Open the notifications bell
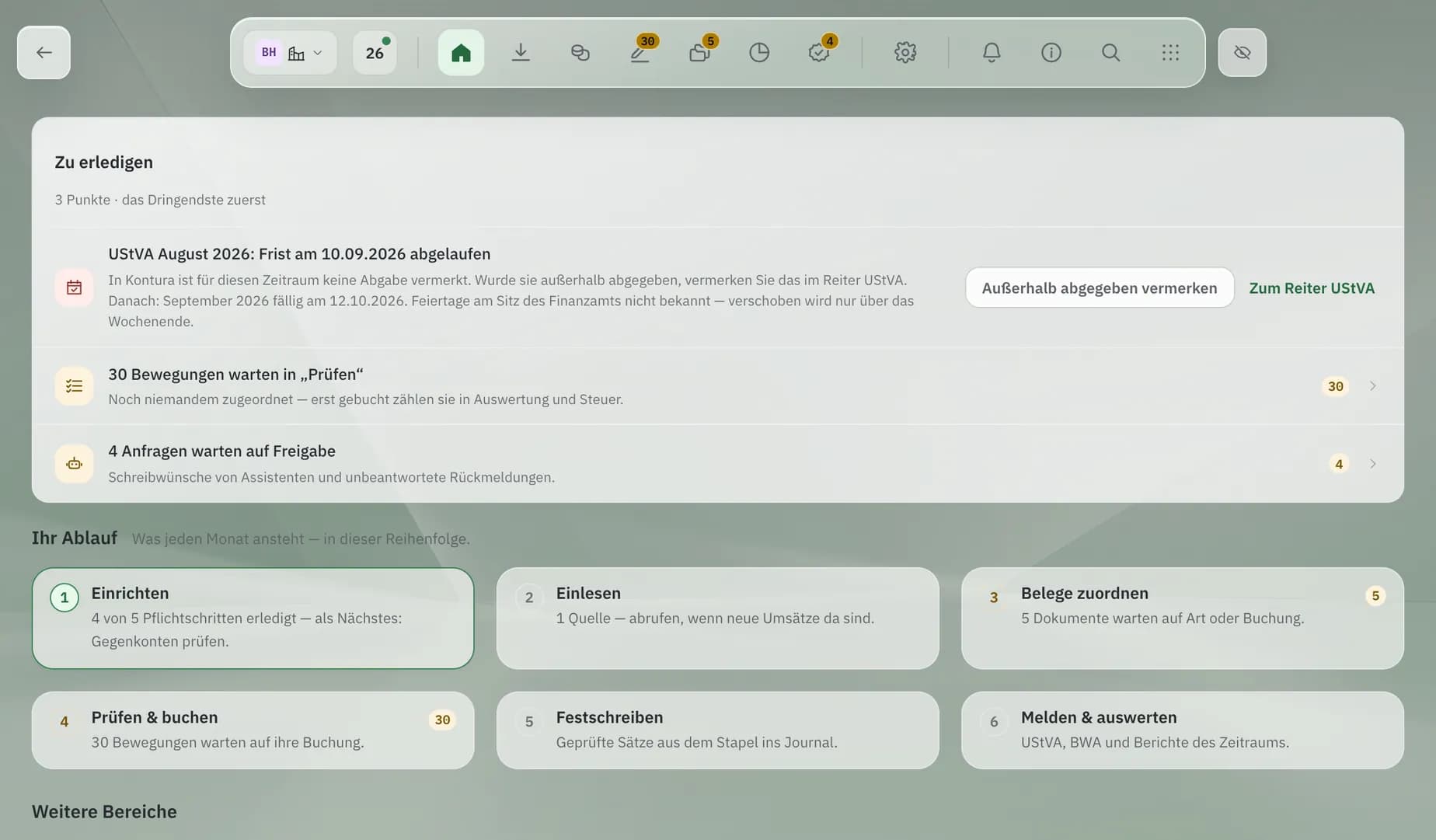The width and height of the screenshot is (1436, 840). click(x=992, y=53)
